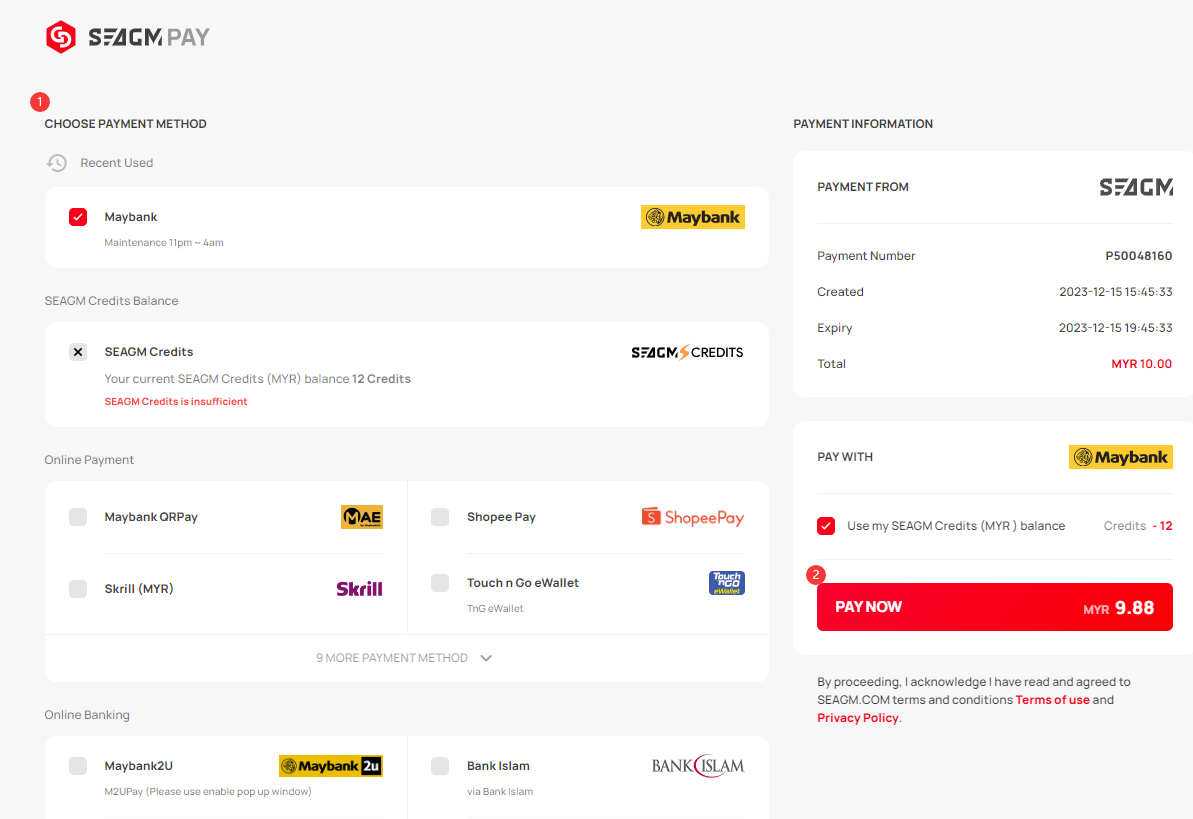Viewport: 1193px width, 819px height.
Task: Click the Maybank logo in Pay With
Action: 1121,457
